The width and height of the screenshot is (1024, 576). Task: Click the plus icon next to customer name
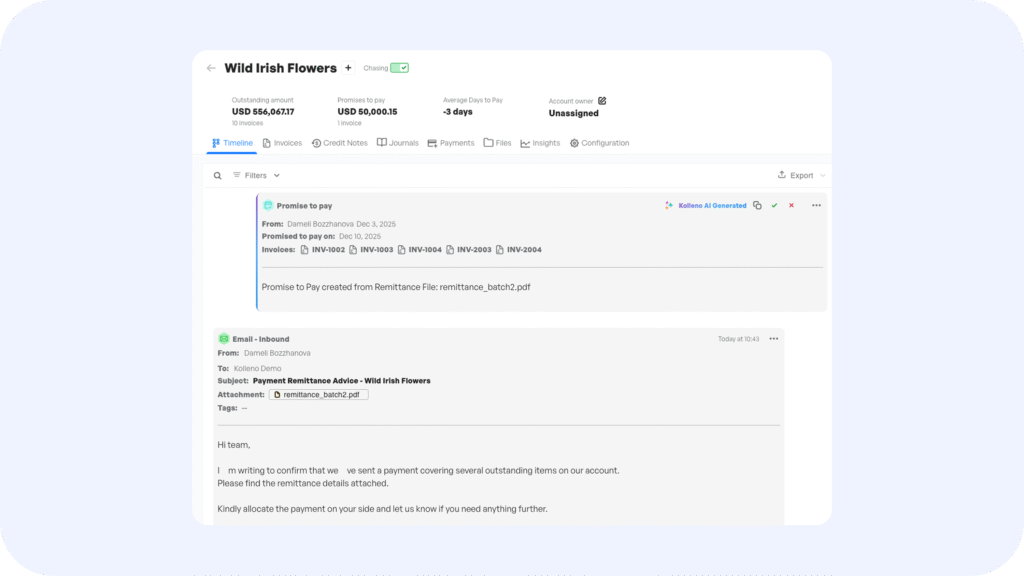click(348, 68)
